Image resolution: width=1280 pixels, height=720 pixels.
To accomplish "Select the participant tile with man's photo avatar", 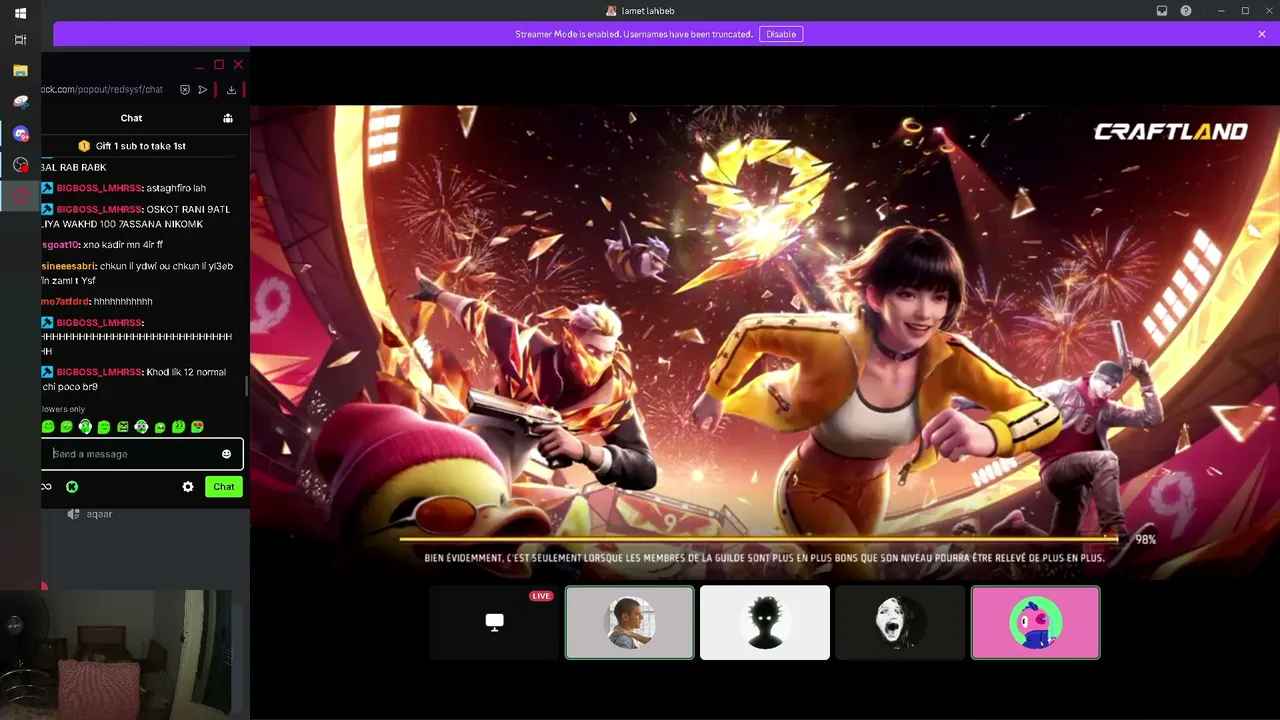I will (630, 622).
